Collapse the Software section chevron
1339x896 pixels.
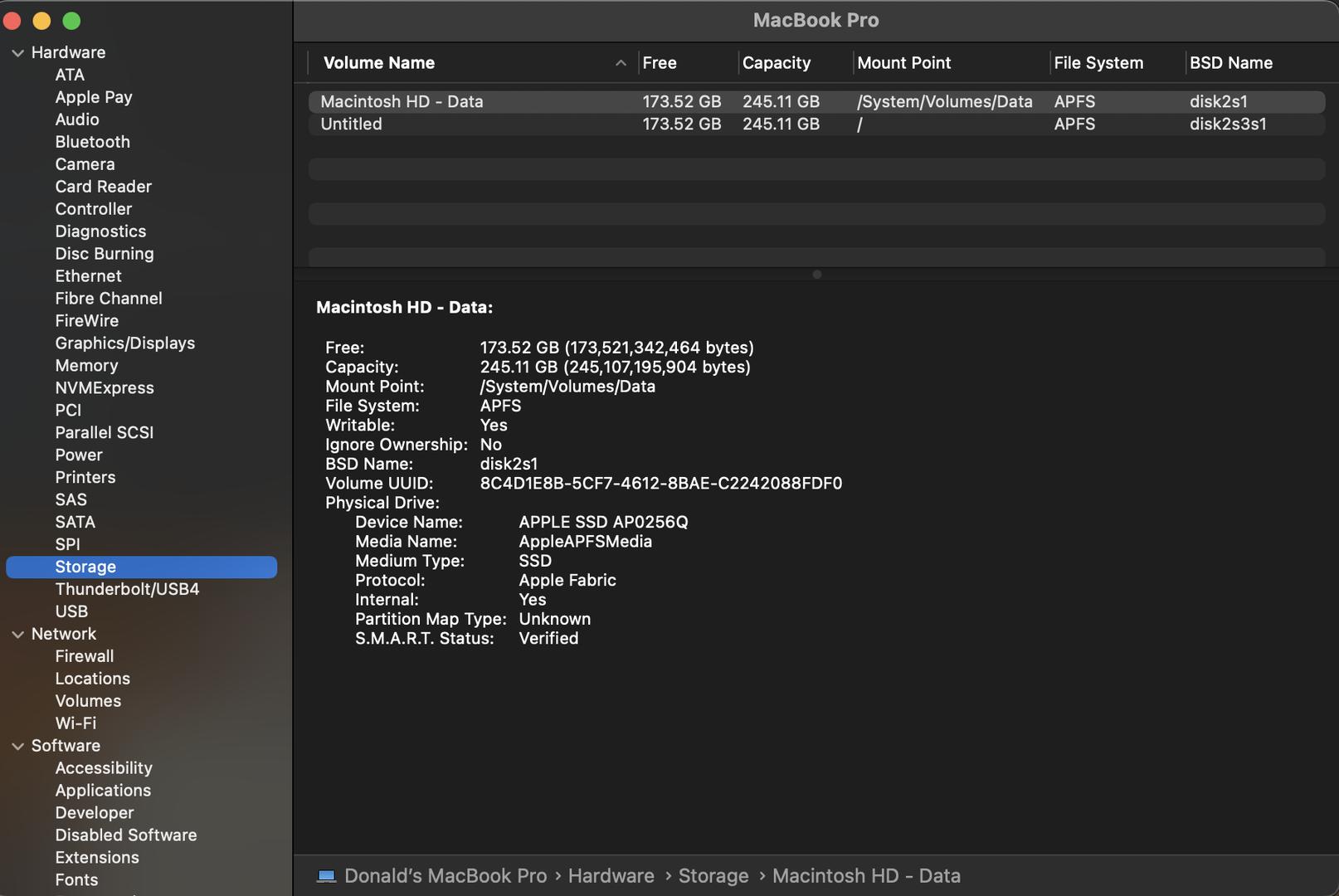[x=17, y=747]
